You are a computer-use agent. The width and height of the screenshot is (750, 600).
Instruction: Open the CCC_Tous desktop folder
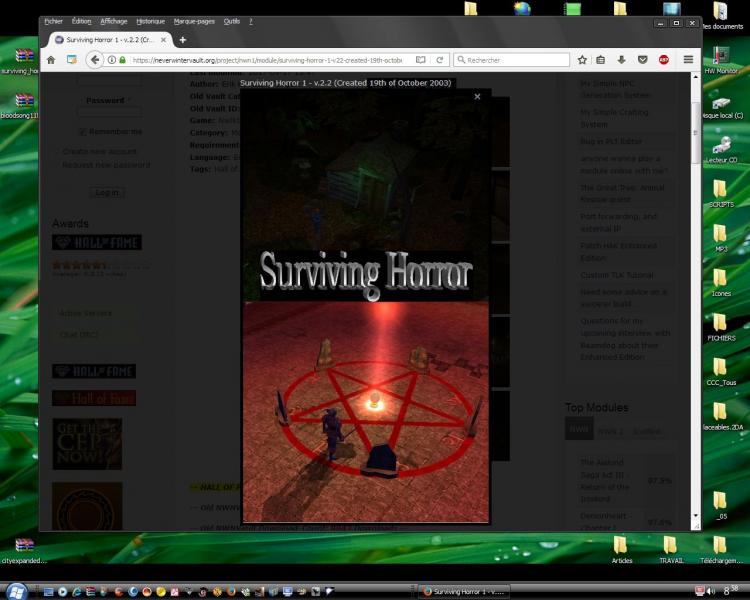[721, 372]
